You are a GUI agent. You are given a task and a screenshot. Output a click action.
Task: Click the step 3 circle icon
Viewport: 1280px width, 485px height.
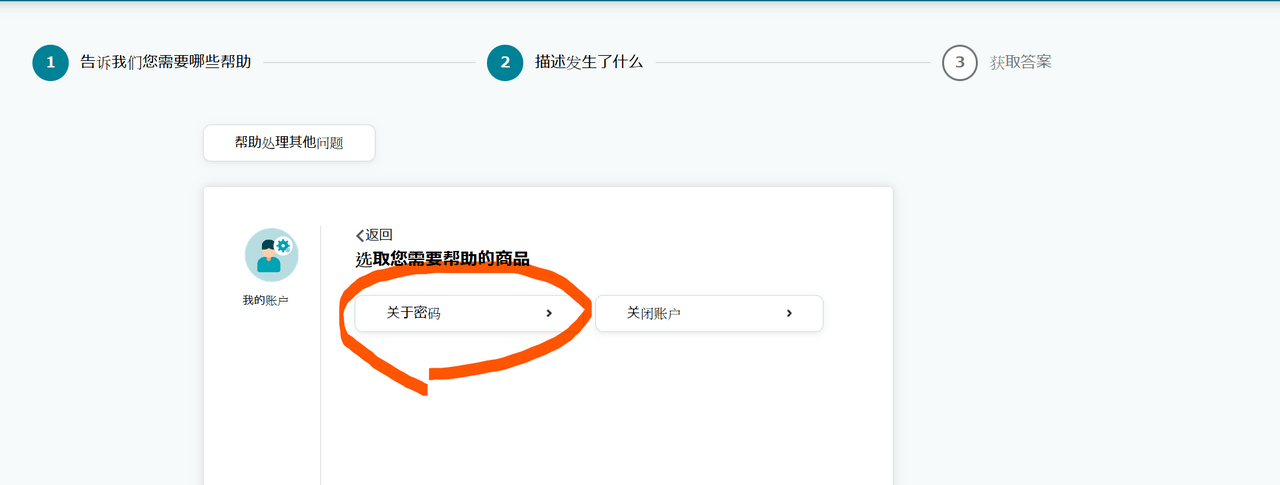(959, 62)
